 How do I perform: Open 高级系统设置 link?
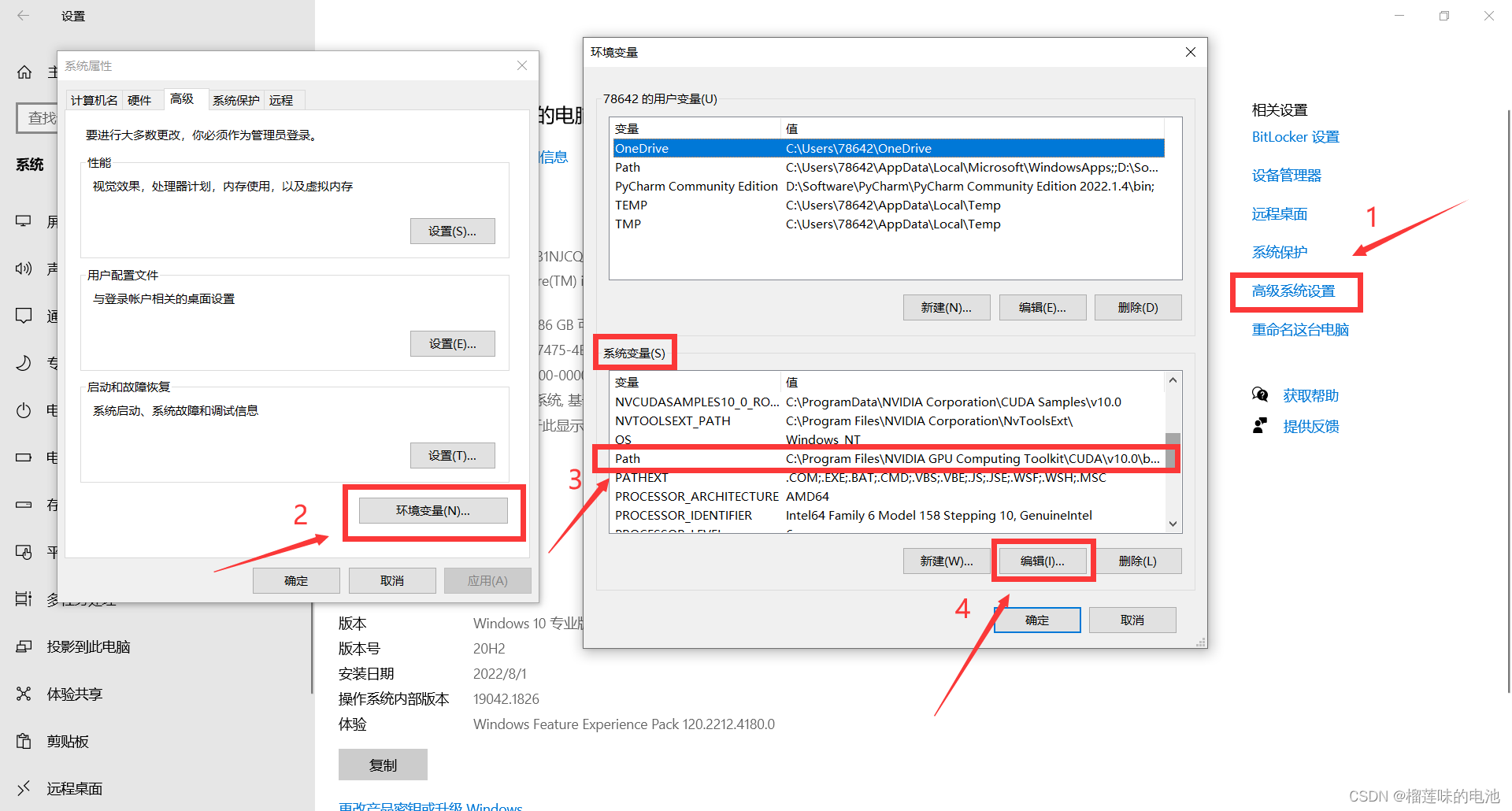coord(1294,291)
